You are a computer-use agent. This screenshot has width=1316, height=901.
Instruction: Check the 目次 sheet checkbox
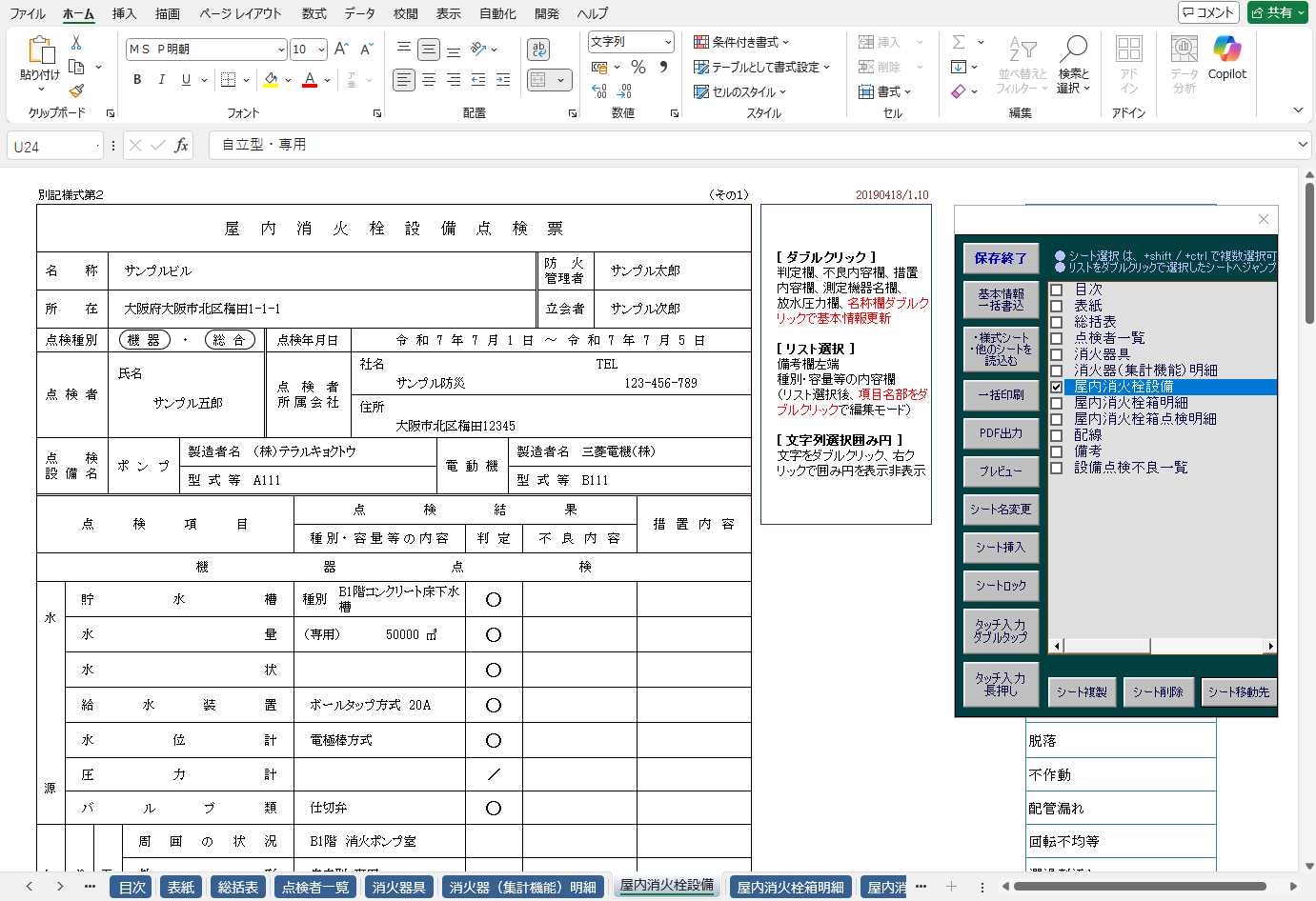pos(1056,290)
